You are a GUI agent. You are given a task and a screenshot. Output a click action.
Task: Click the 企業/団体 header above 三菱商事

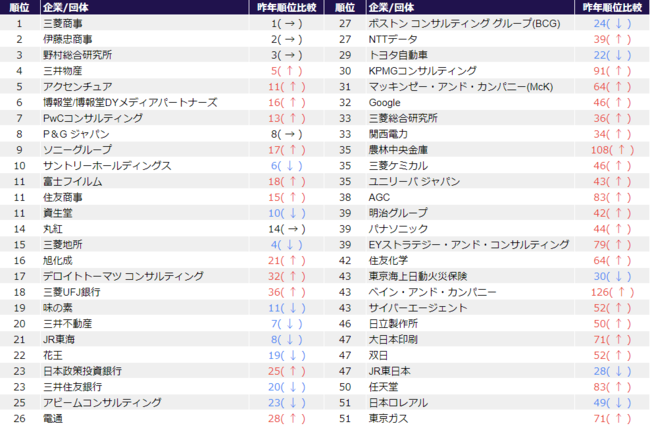pyautogui.click(x=64, y=6)
